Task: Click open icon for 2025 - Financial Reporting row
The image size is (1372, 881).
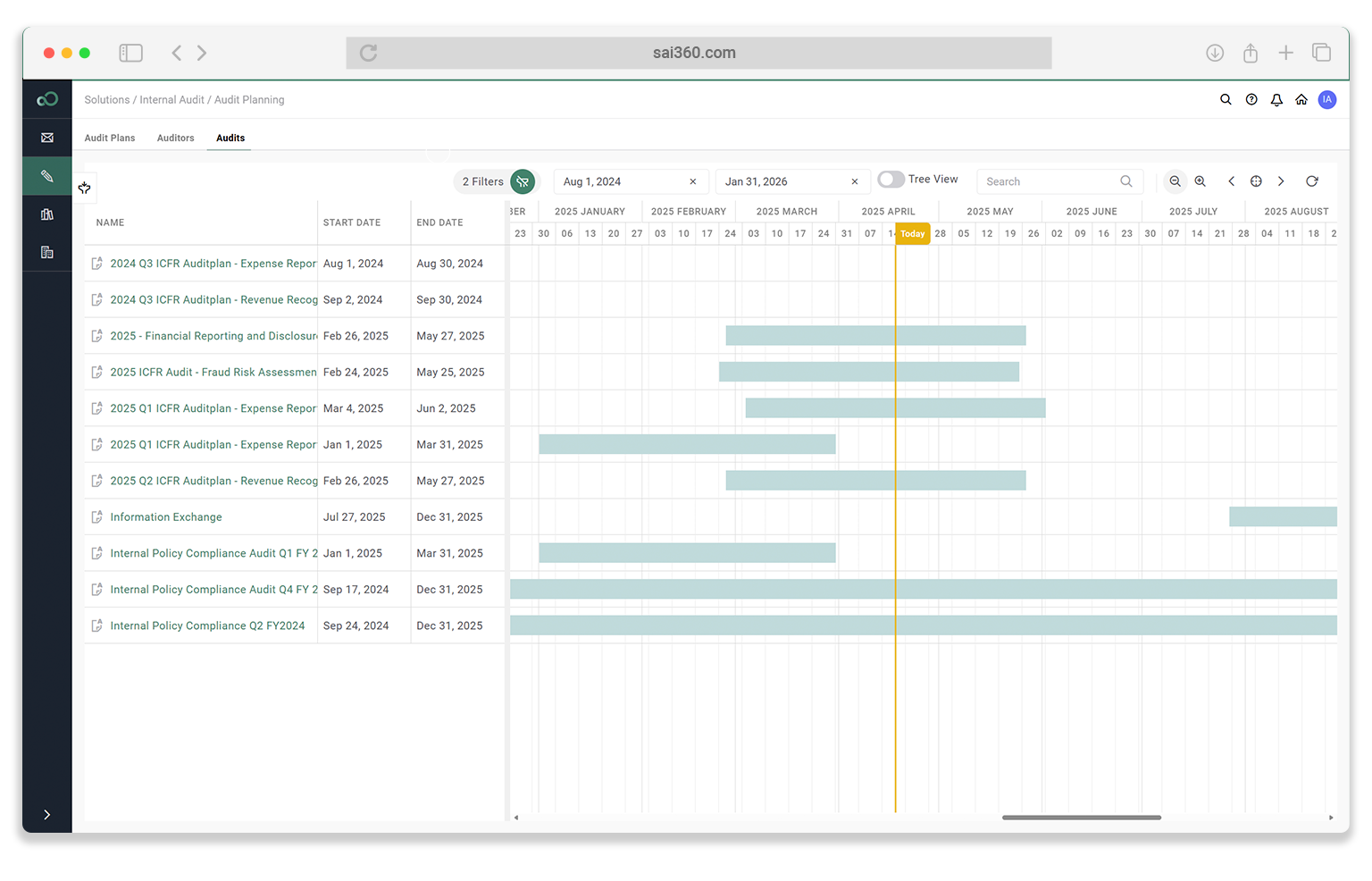Action: [96, 336]
